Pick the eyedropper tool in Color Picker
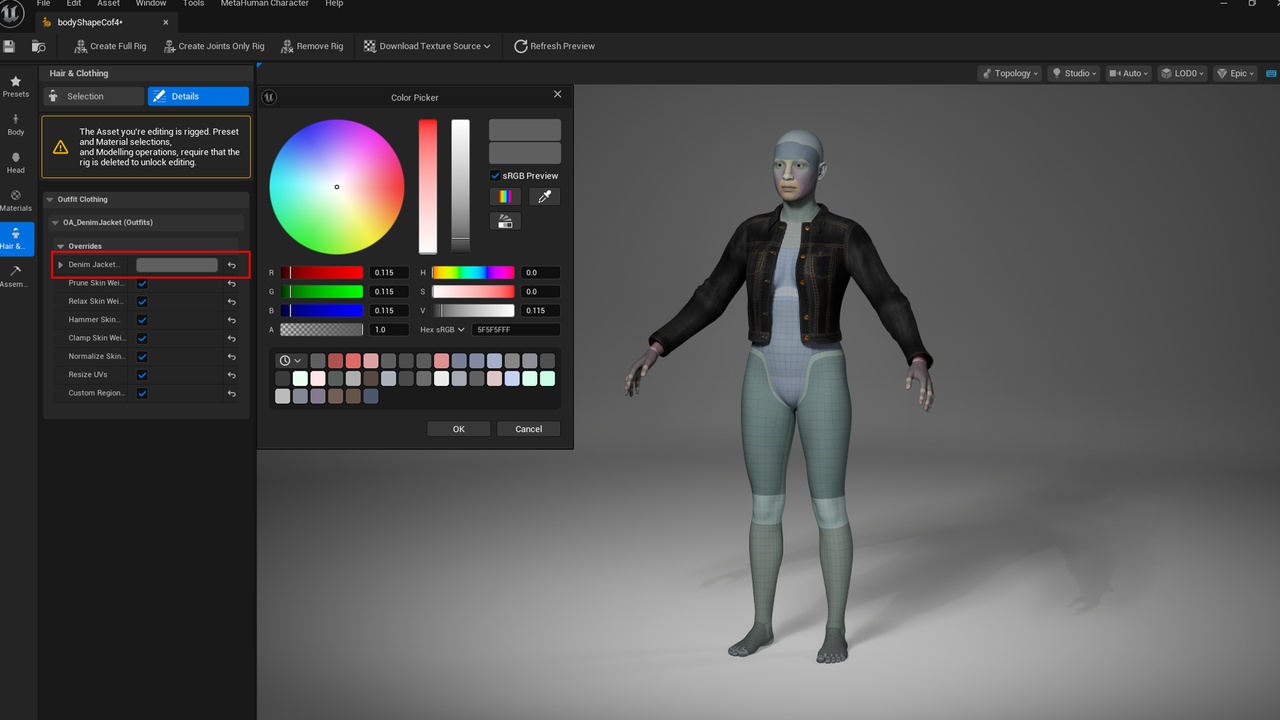 tap(544, 197)
